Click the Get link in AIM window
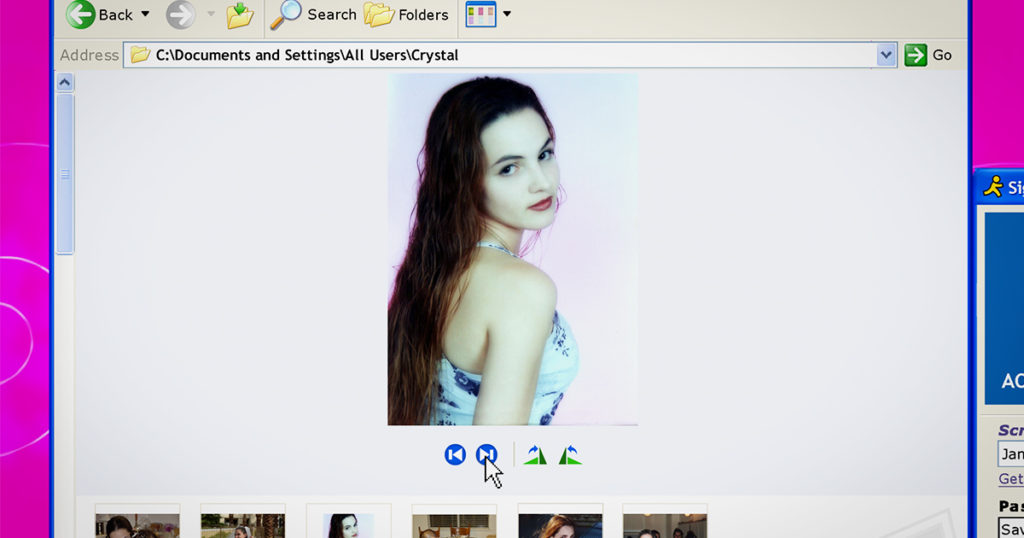 click(1011, 479)
